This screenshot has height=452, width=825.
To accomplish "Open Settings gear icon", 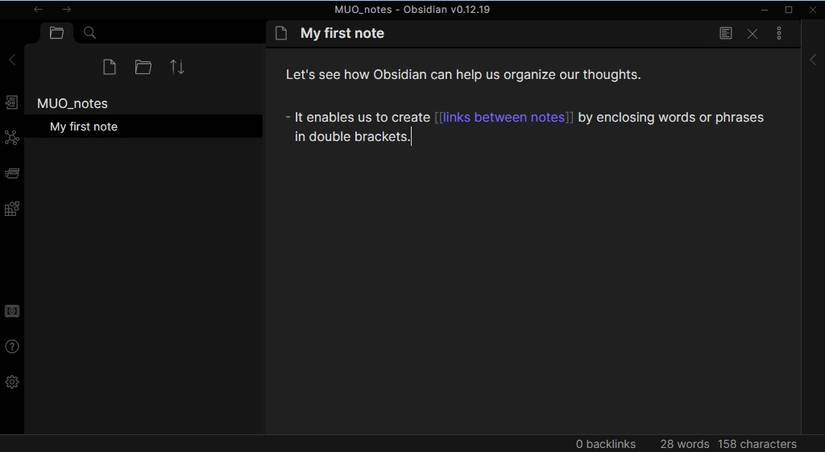I will click(12, 382).
